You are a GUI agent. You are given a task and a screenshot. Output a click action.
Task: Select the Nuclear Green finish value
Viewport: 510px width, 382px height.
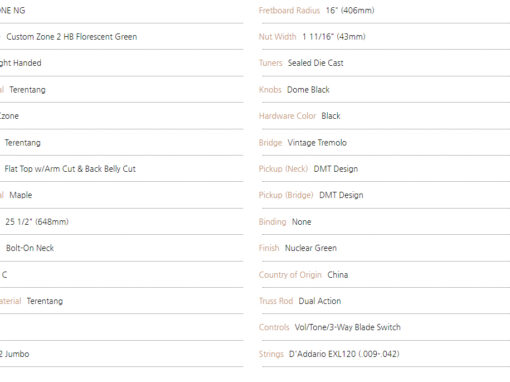click(x=311, y=248)
